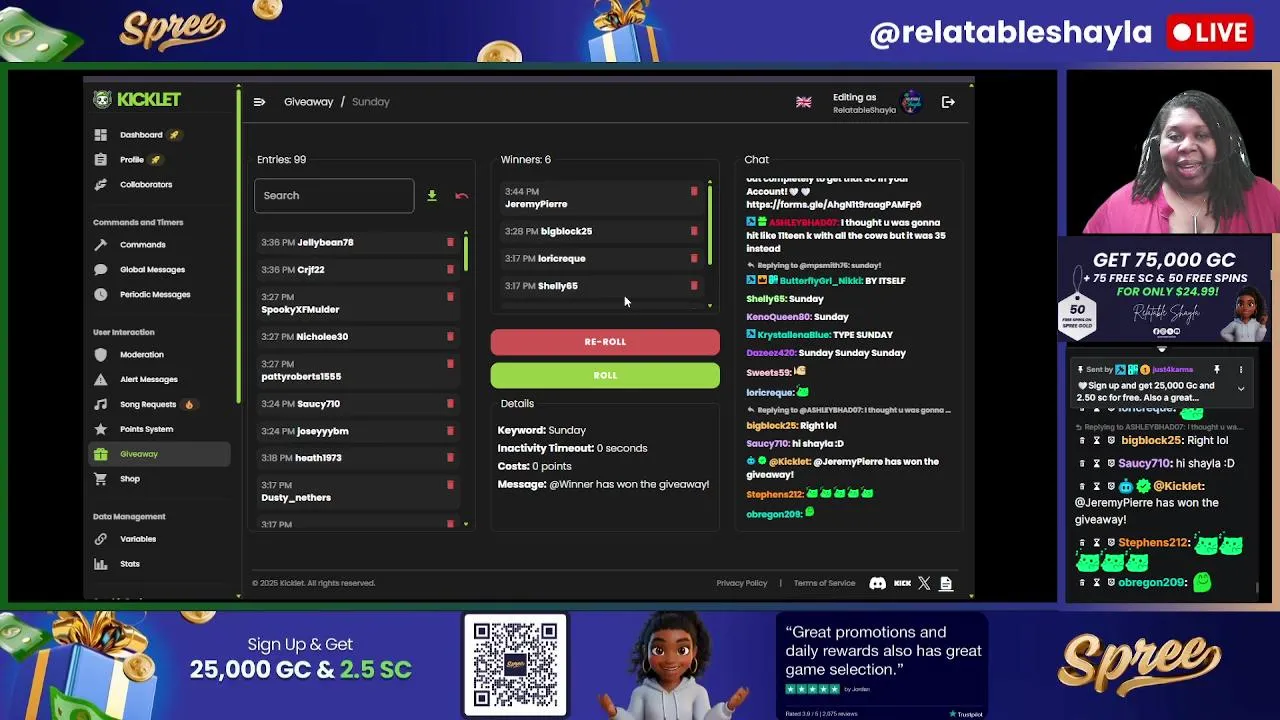Click the Shop cart icon
This screenshot has width=1280, height=720.
click(x=100, y=479)
